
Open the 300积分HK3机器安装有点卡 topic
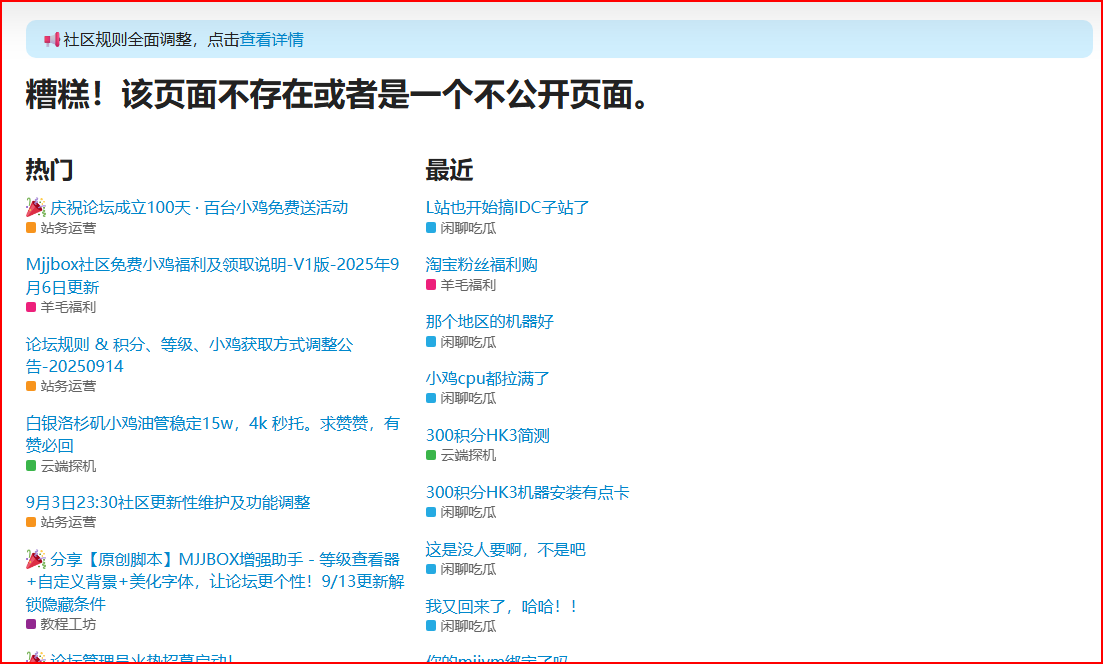(527, 492)
